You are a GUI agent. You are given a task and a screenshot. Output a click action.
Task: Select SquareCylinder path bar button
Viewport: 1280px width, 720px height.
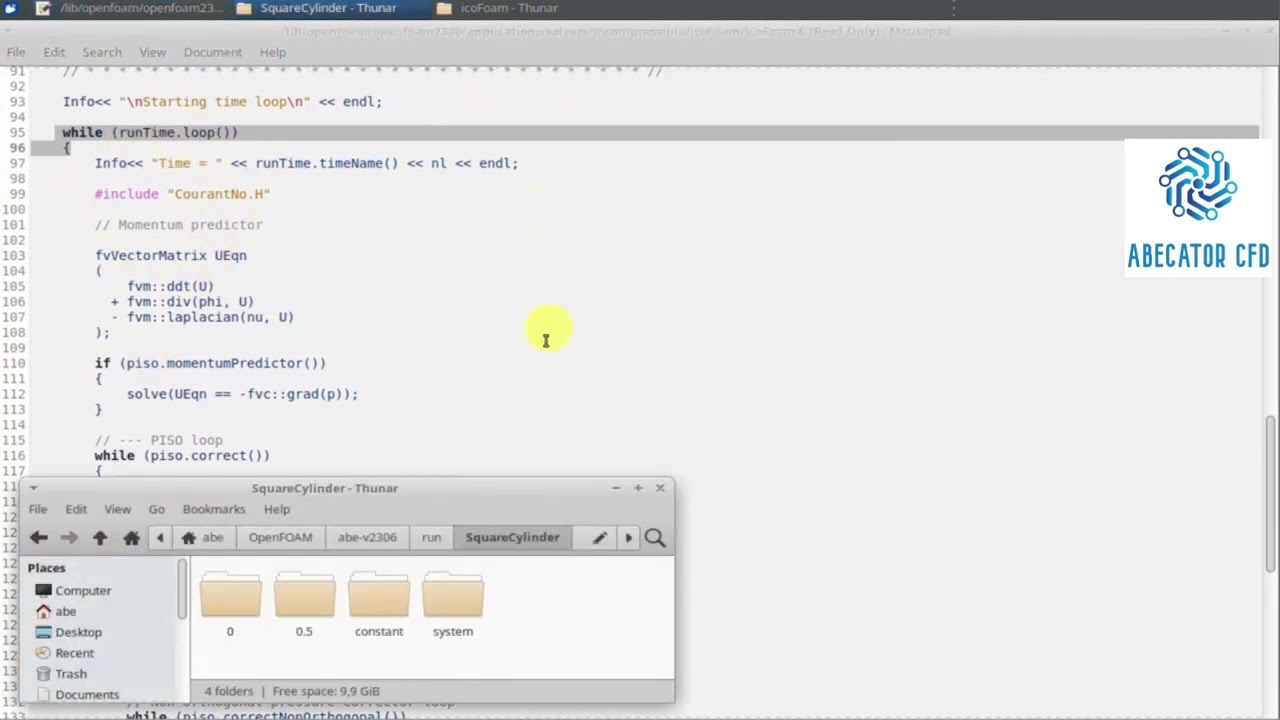pos(512,538)
